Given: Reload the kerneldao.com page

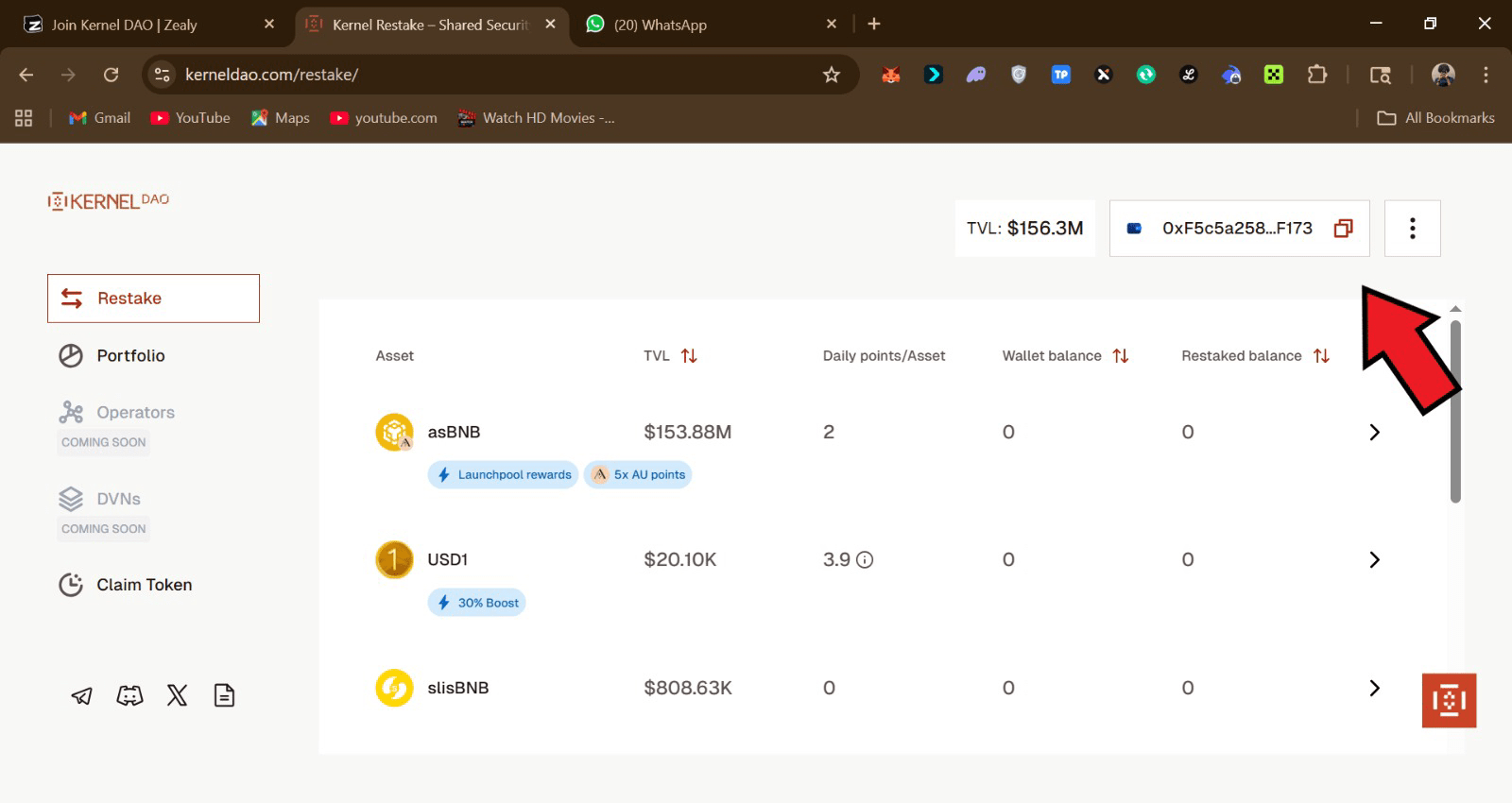Looking at the screenshot, I should (111, 75).
